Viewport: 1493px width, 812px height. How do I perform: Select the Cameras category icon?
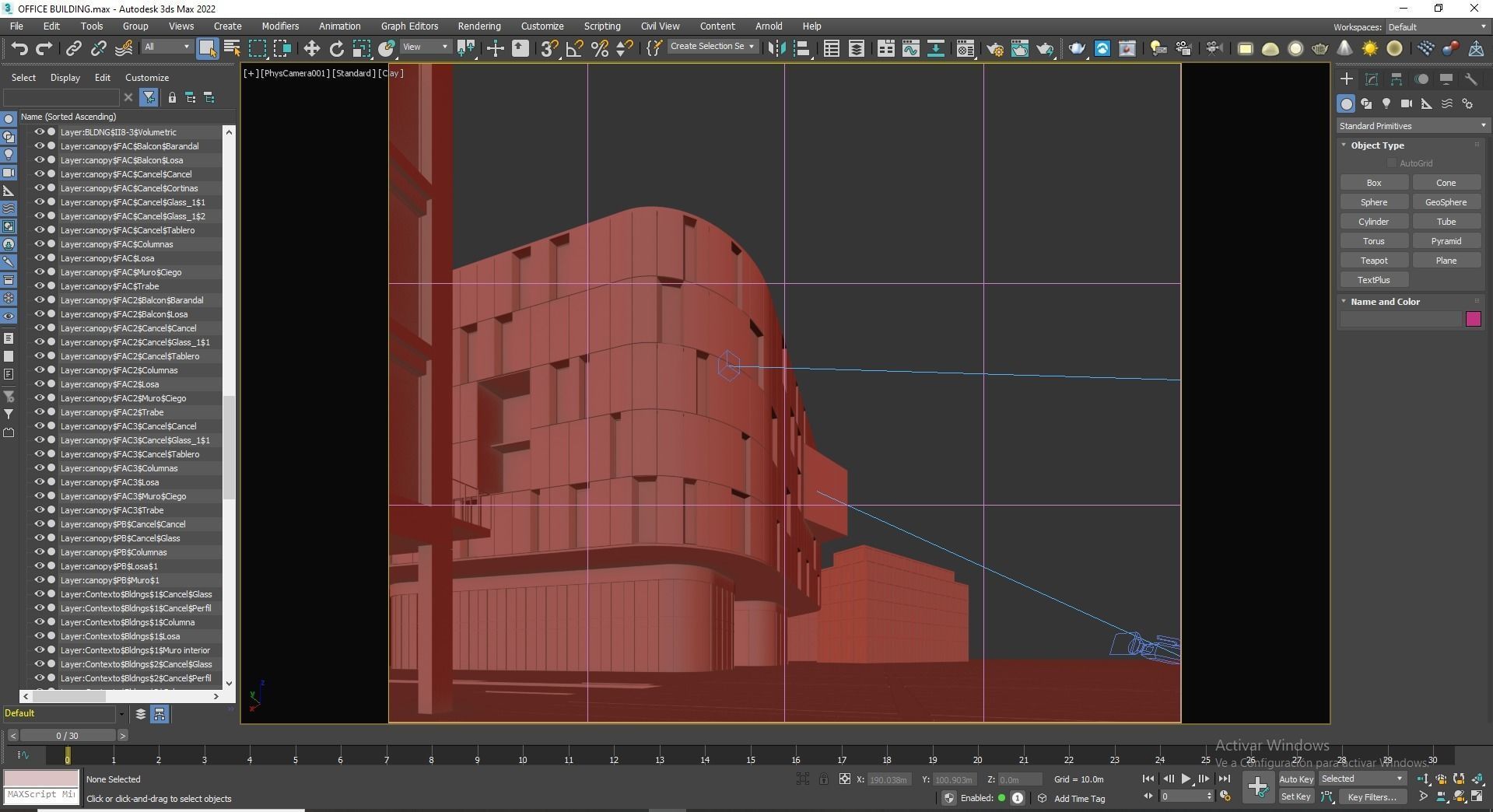point(1407,103)
